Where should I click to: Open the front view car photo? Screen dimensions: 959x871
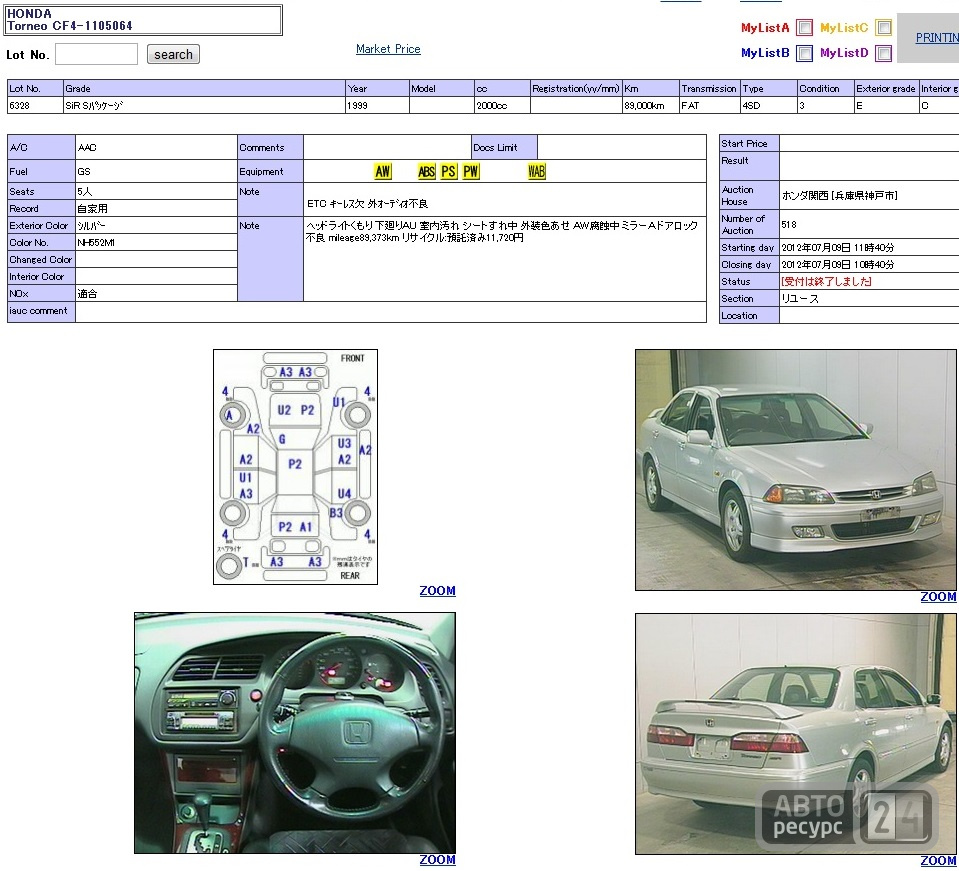pos(796,470)
